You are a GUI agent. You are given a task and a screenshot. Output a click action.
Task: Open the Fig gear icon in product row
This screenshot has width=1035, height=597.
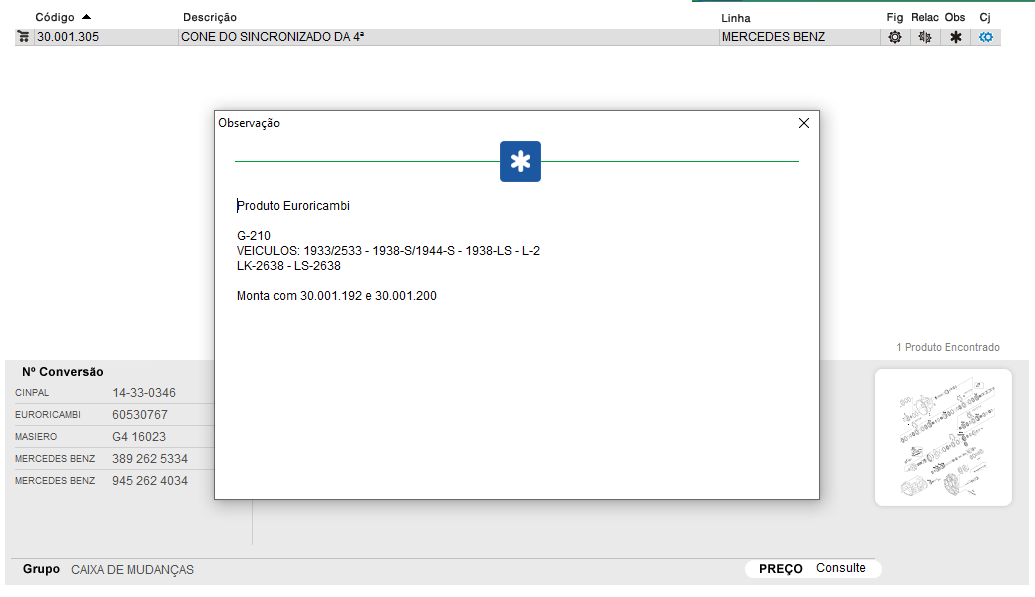tap(894, 37)
